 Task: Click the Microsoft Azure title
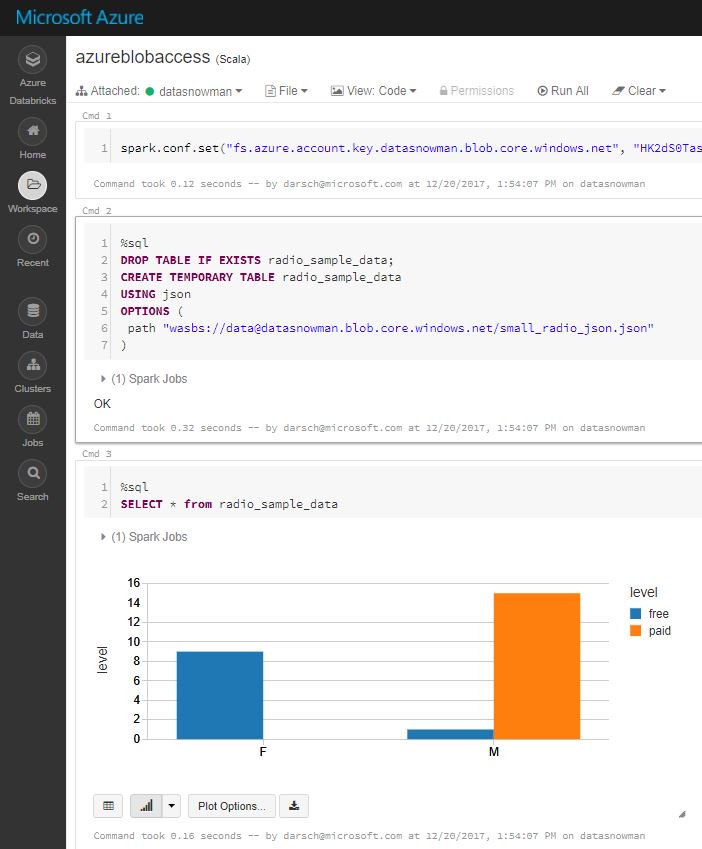tap(80, 17)
